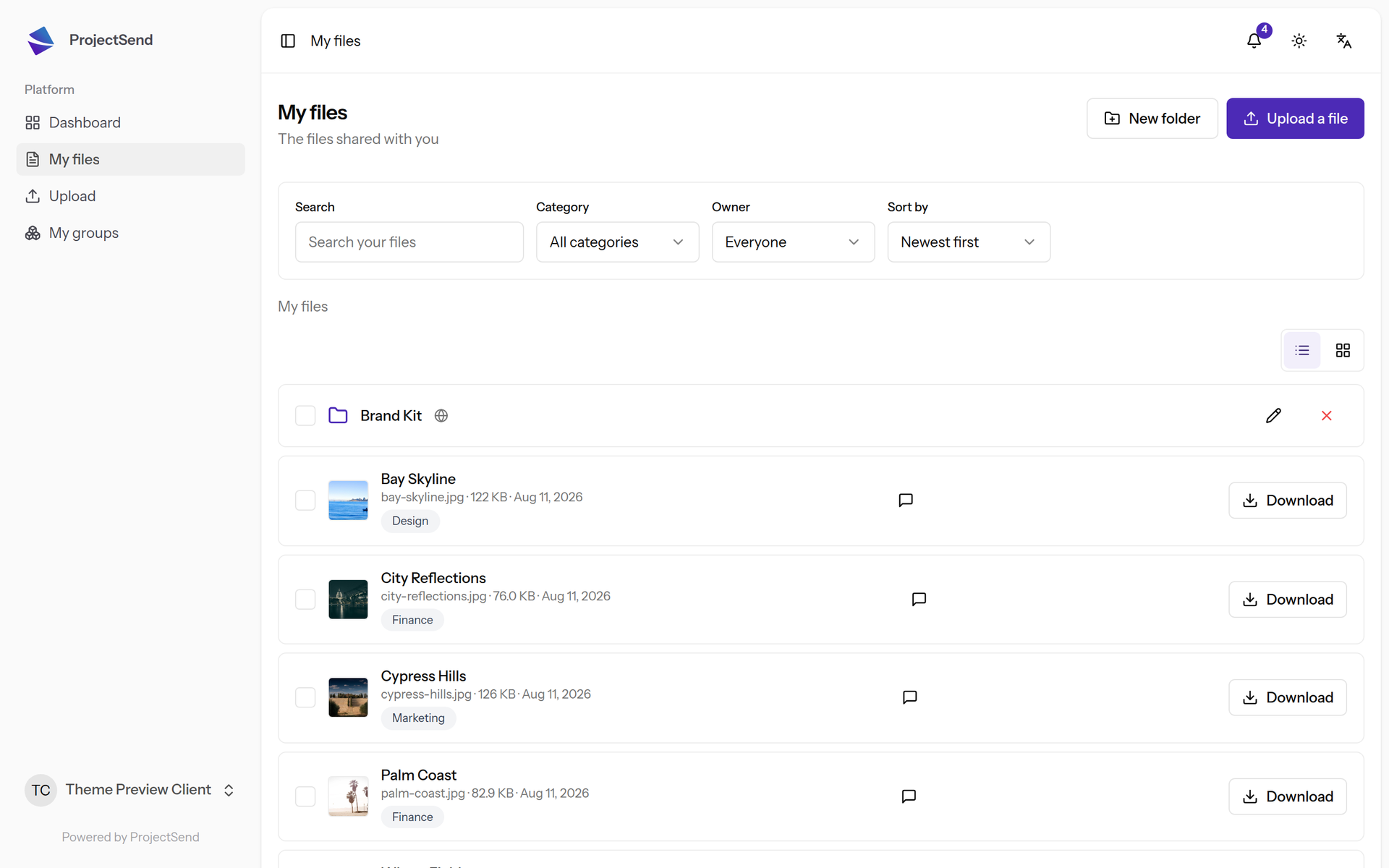Open comments for City Reflections

click(919, 600)
